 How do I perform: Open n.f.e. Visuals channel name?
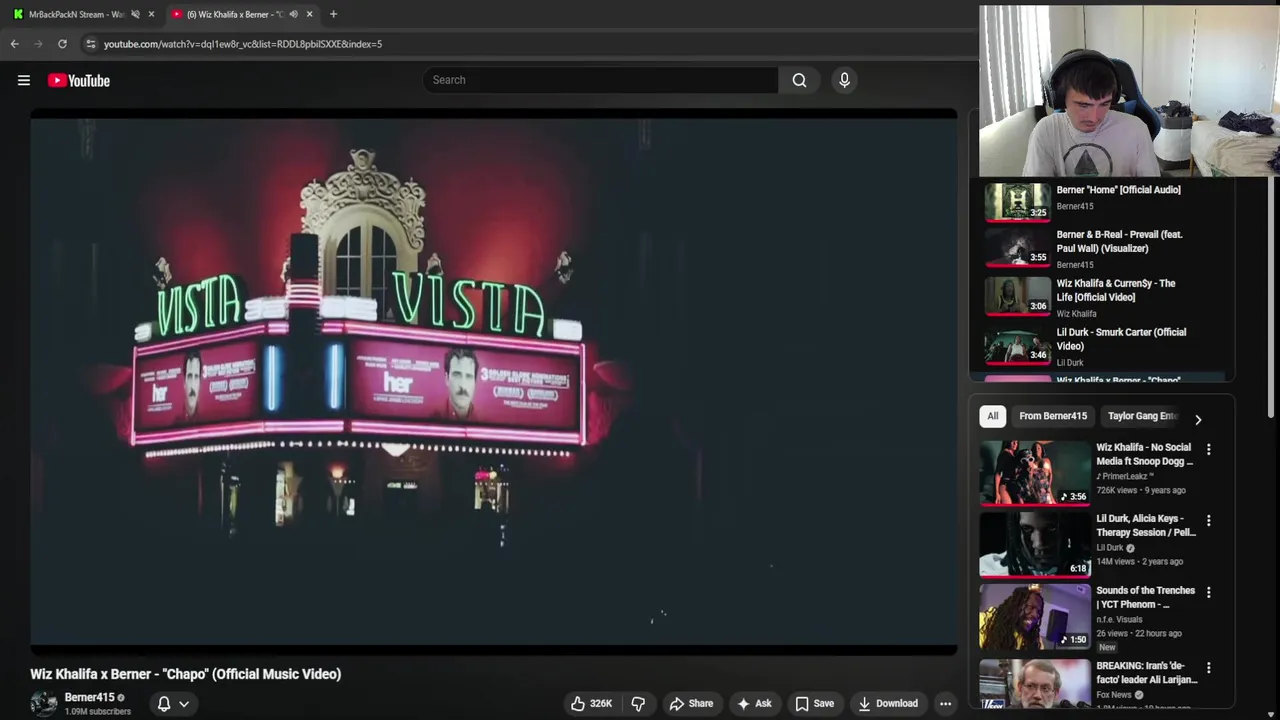pos(1119,620)
